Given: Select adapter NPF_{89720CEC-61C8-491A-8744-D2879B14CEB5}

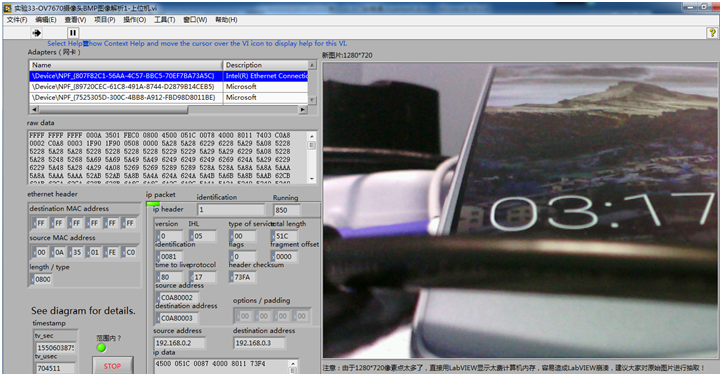Looking at the screenshot, I should click(169, 87).
